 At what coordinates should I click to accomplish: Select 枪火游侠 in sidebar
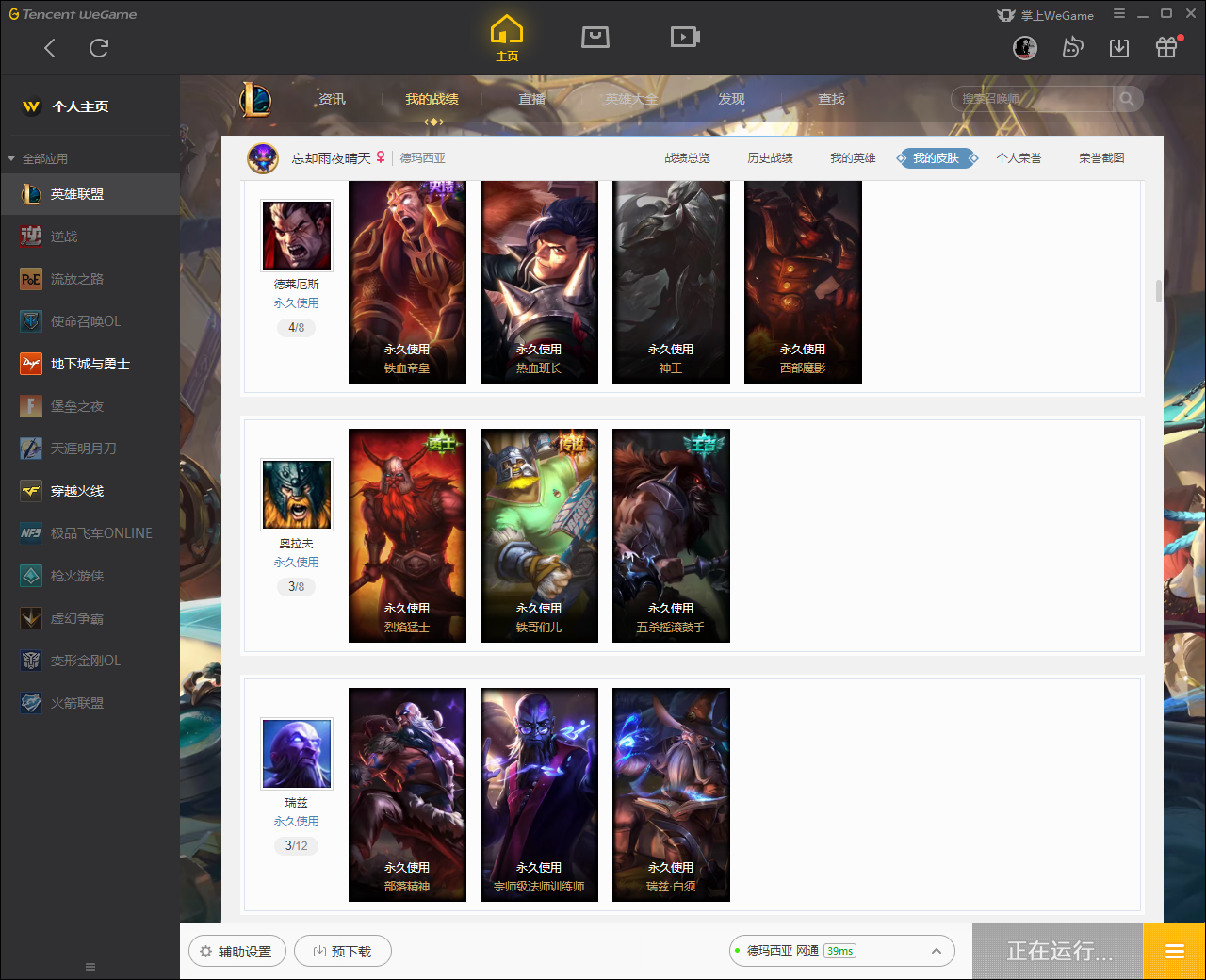pos(90,576)
